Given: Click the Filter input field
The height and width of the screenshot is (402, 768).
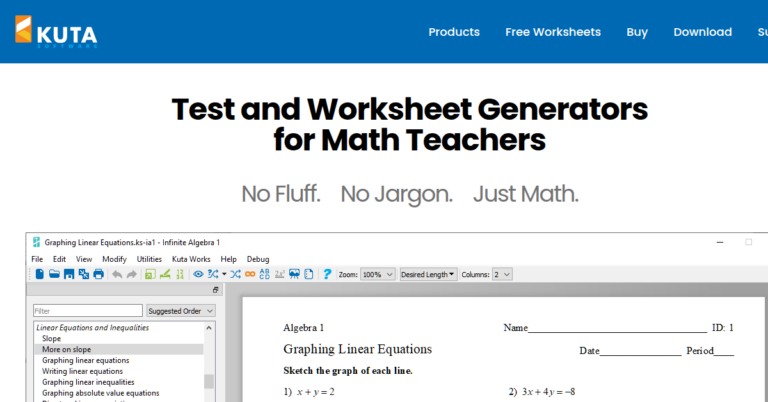Looking at the screenshot, I should click(88, 311).
